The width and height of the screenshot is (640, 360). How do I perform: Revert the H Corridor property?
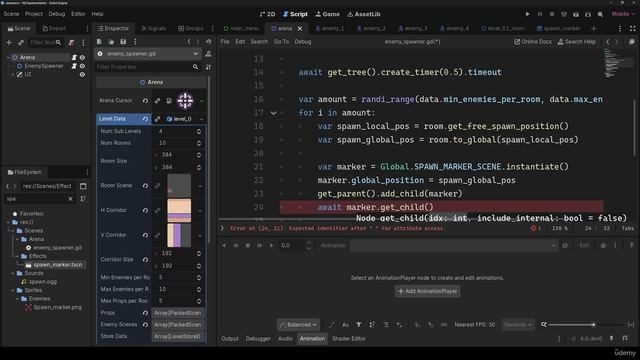click(145, 211)
